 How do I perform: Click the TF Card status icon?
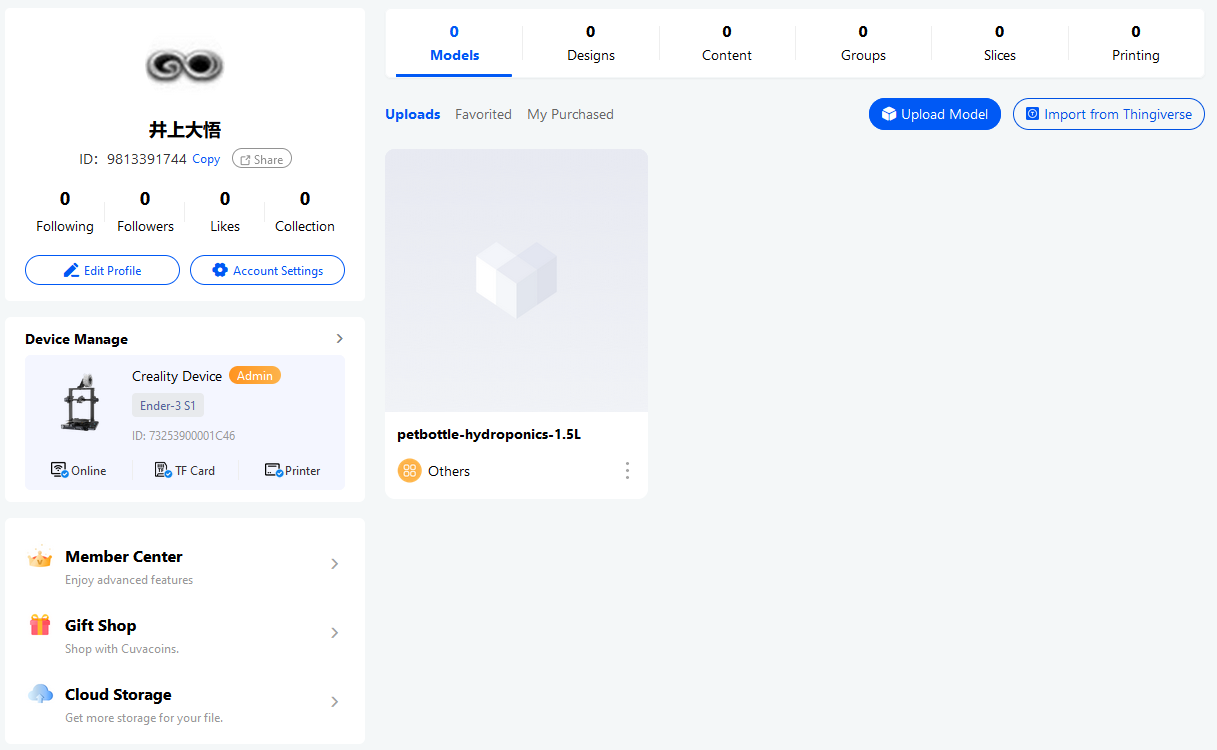[x=163, y=470]
